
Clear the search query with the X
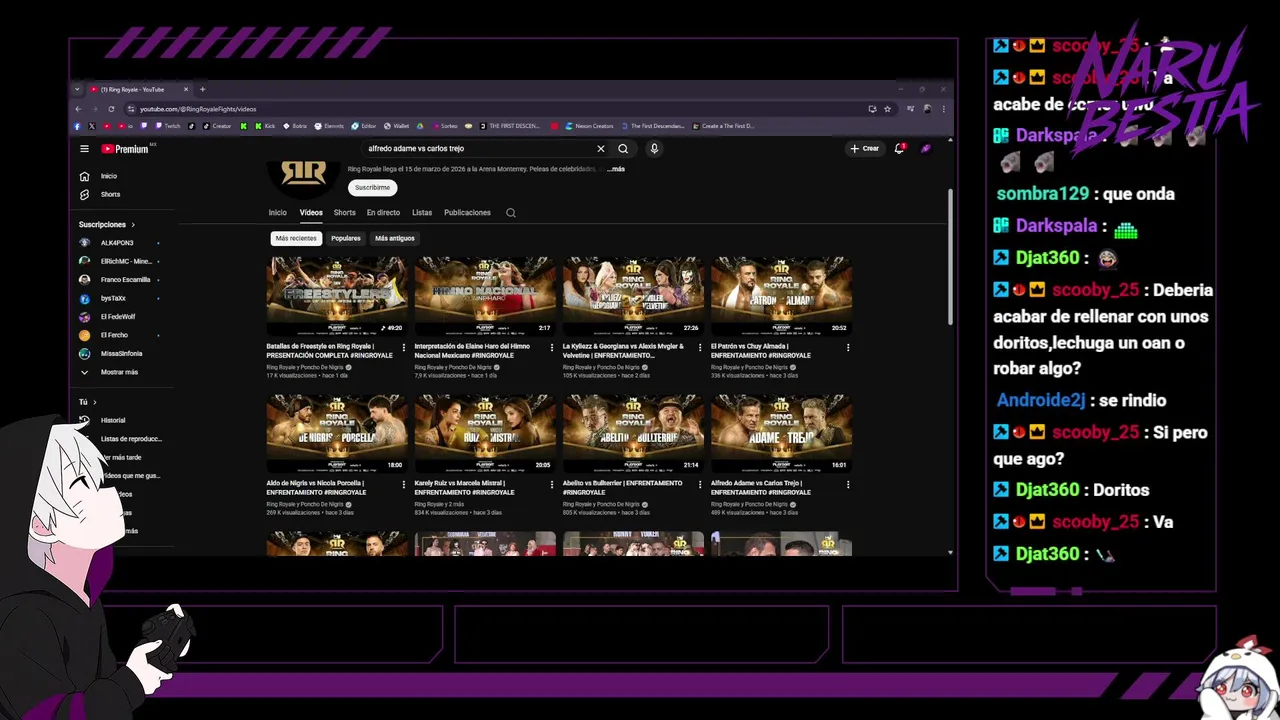point(601,149)
